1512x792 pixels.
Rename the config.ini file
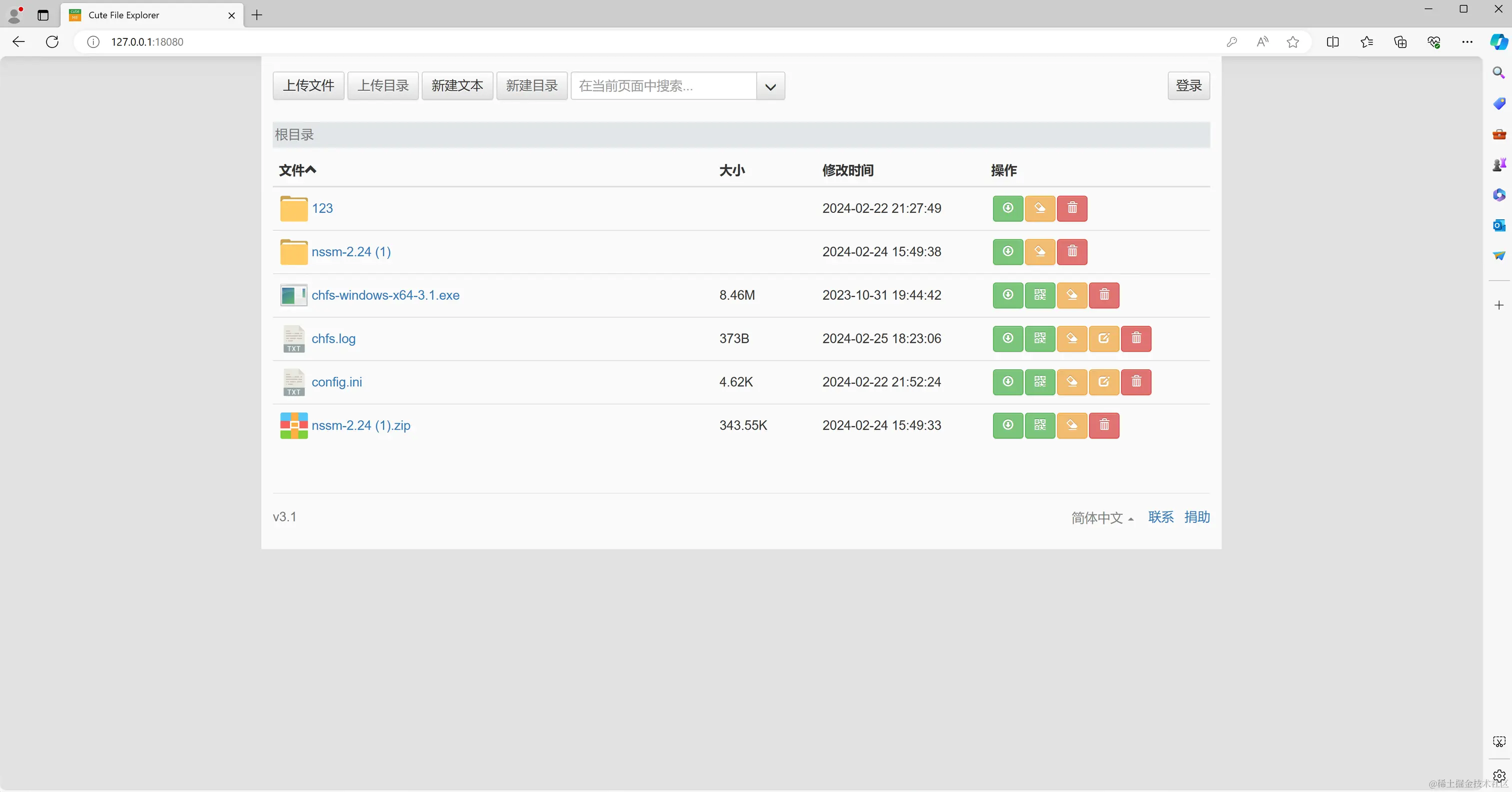tap(1072, 382)
